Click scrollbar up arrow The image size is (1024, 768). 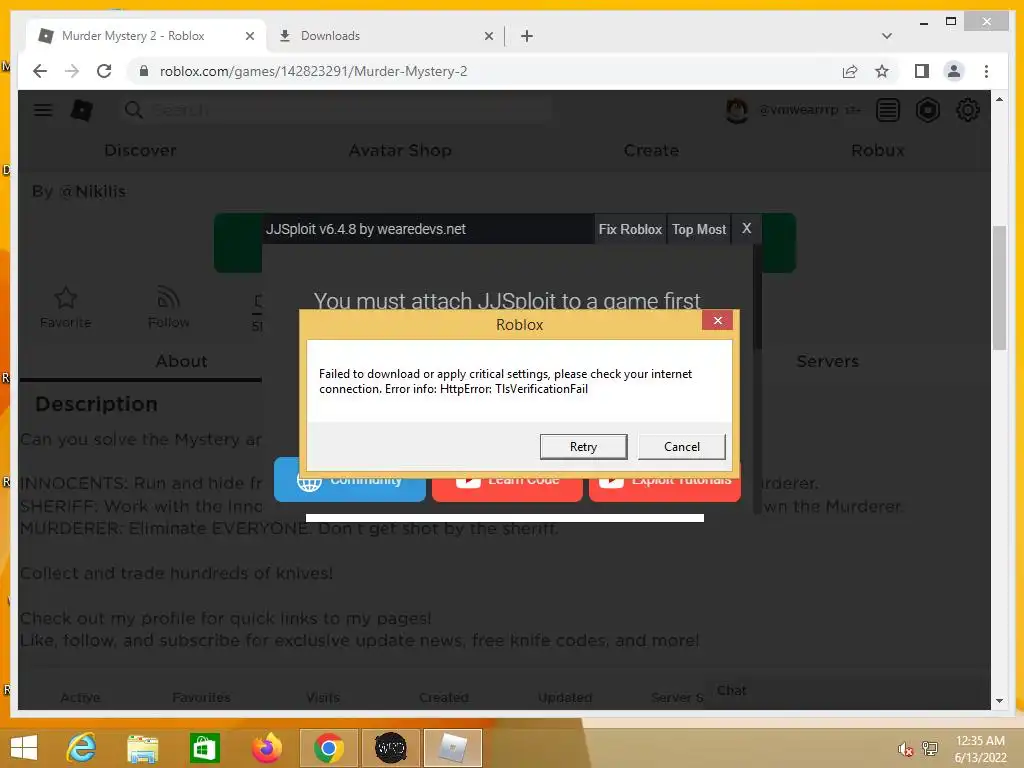(999, 99)
